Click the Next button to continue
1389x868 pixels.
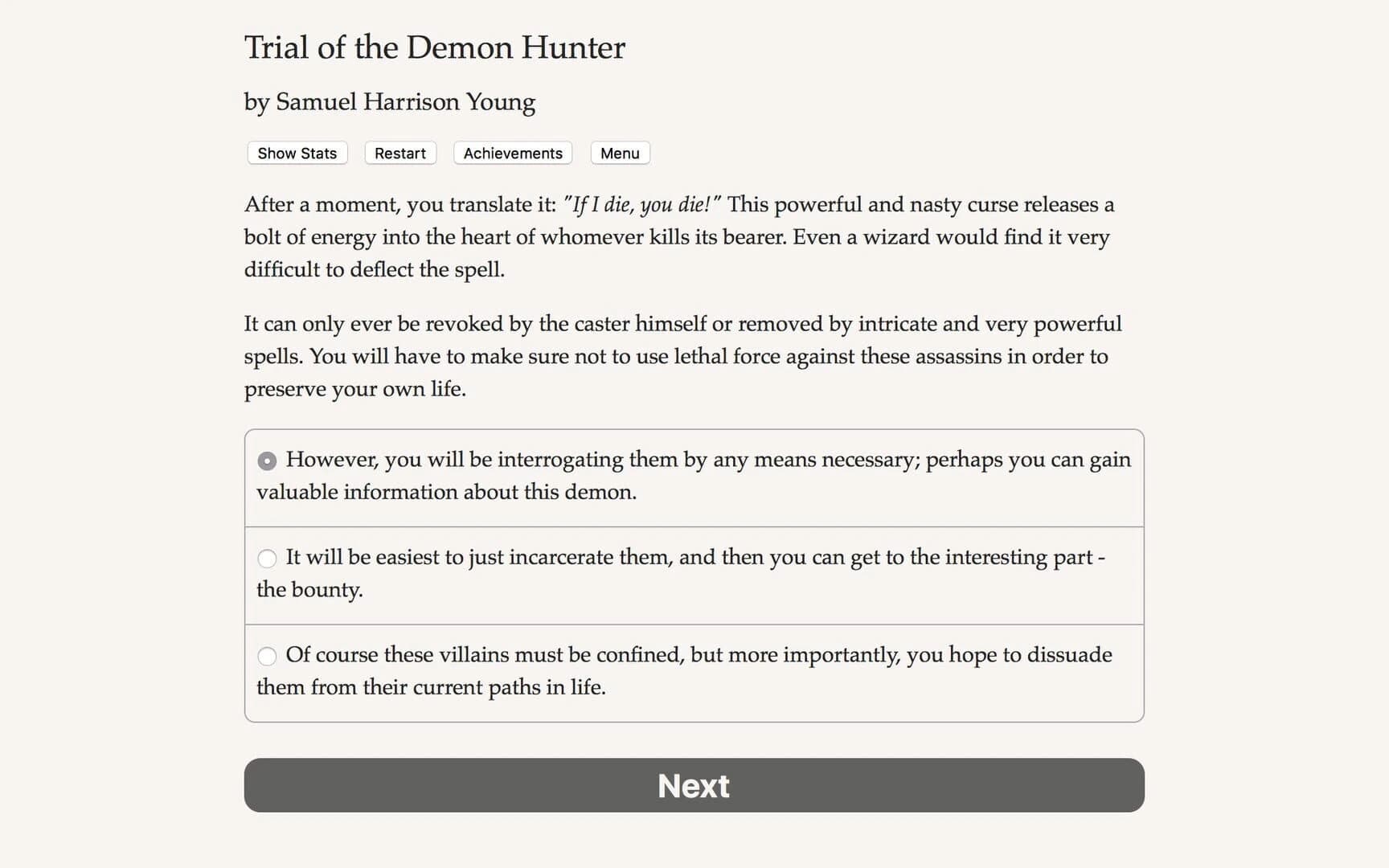[694, 785]
